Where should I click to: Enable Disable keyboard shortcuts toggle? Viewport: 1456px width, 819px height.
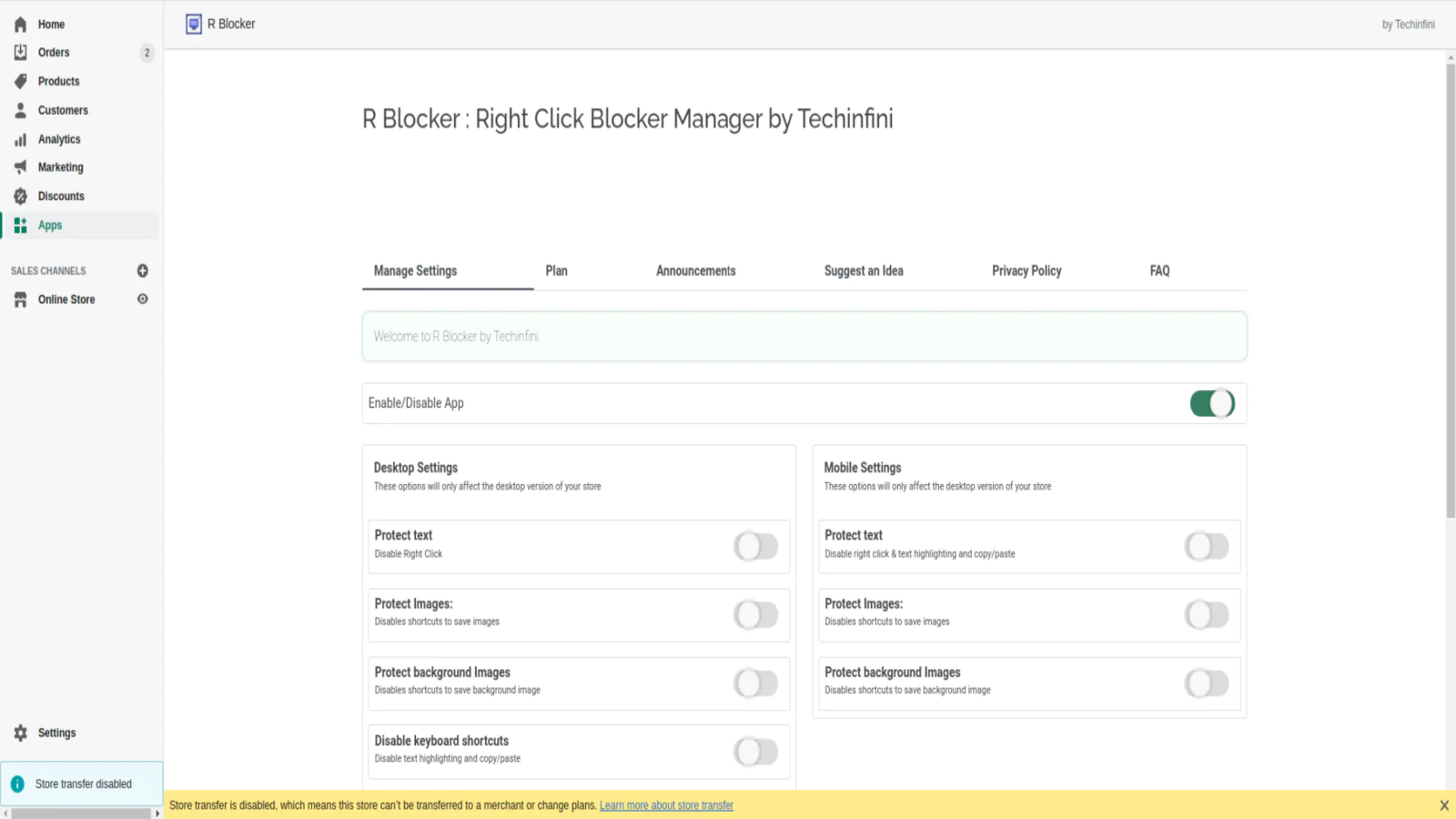[x=756, y=752]
